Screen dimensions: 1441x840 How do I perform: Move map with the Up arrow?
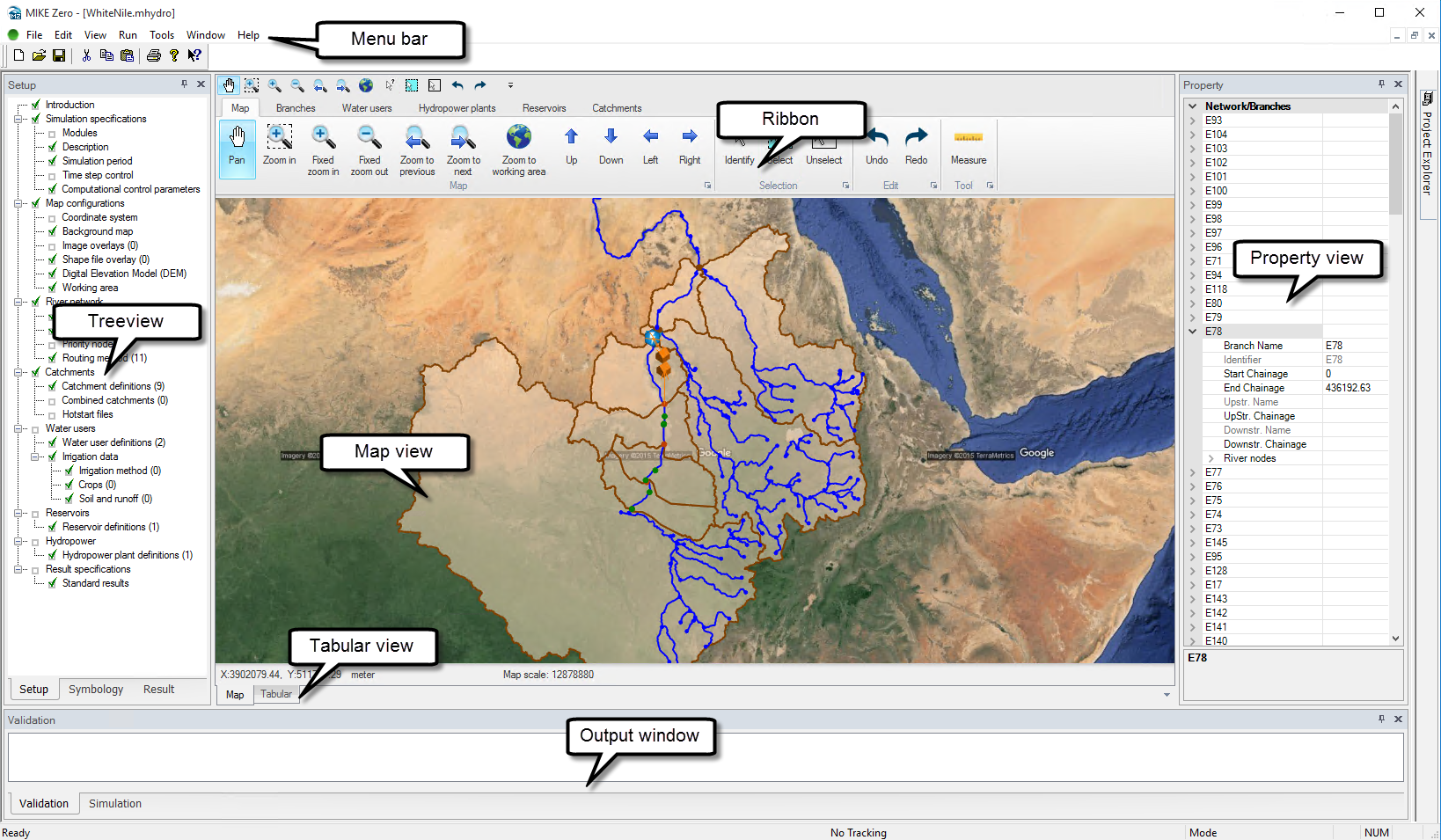click(572, 146)
